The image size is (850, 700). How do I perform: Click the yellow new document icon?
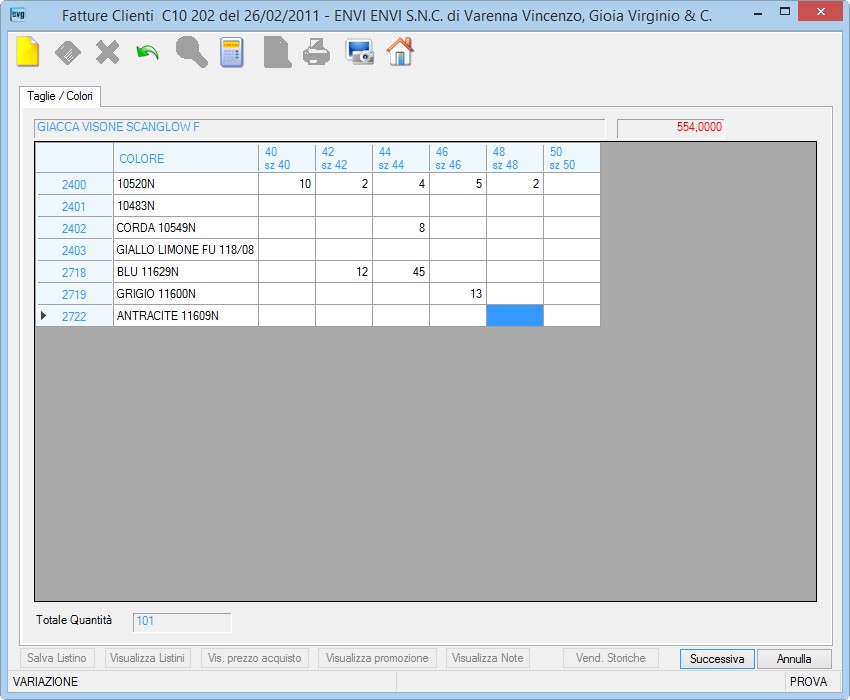point(28,52)
